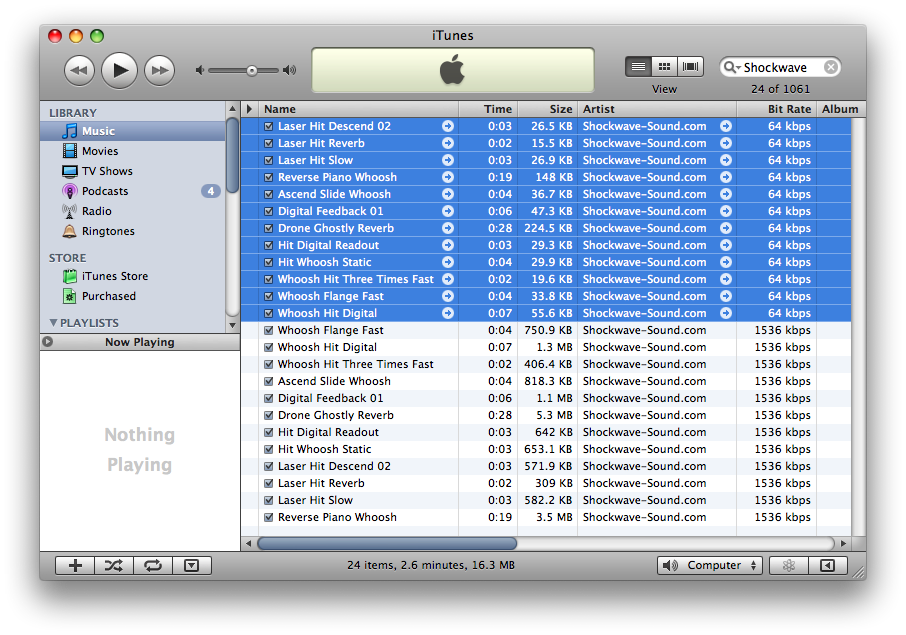
Task: Uncheck Reverse Piano Whoosh at 1536 kbps
Action: pyautogui.click(x=268, y=518)
